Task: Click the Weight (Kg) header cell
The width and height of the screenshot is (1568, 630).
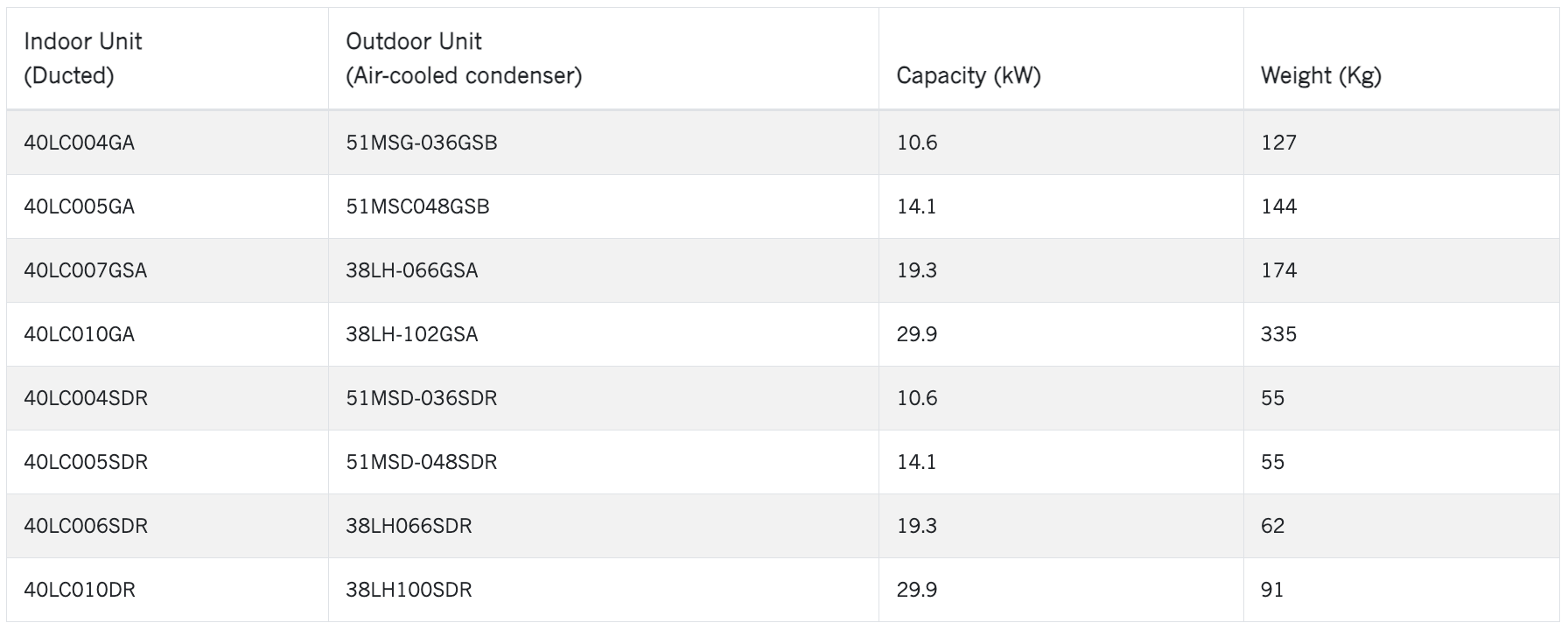Action: (1402, 59)
